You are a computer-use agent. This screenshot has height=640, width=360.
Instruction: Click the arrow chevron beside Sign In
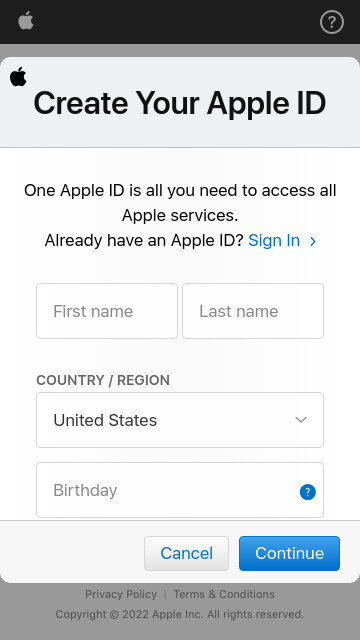coord(313,242)
